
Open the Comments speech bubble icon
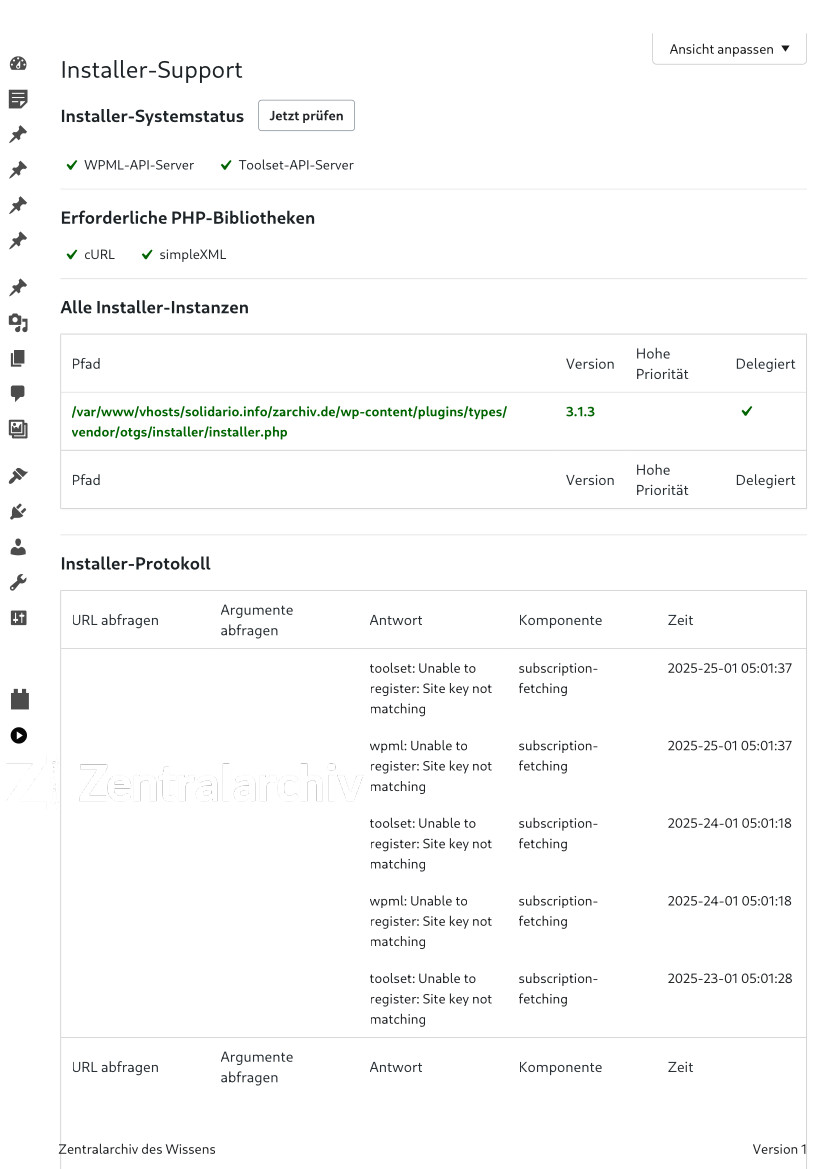coord(18,394)
